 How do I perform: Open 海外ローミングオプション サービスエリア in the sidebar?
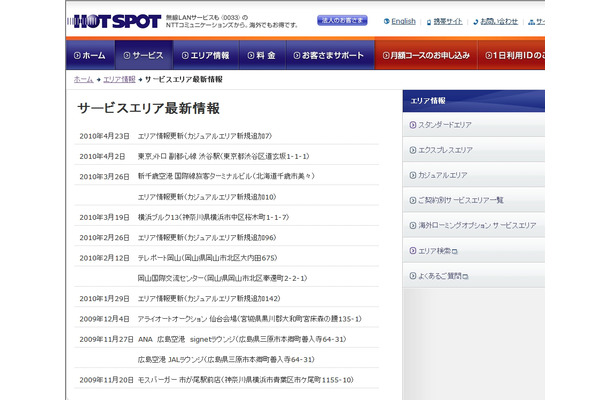473,225
